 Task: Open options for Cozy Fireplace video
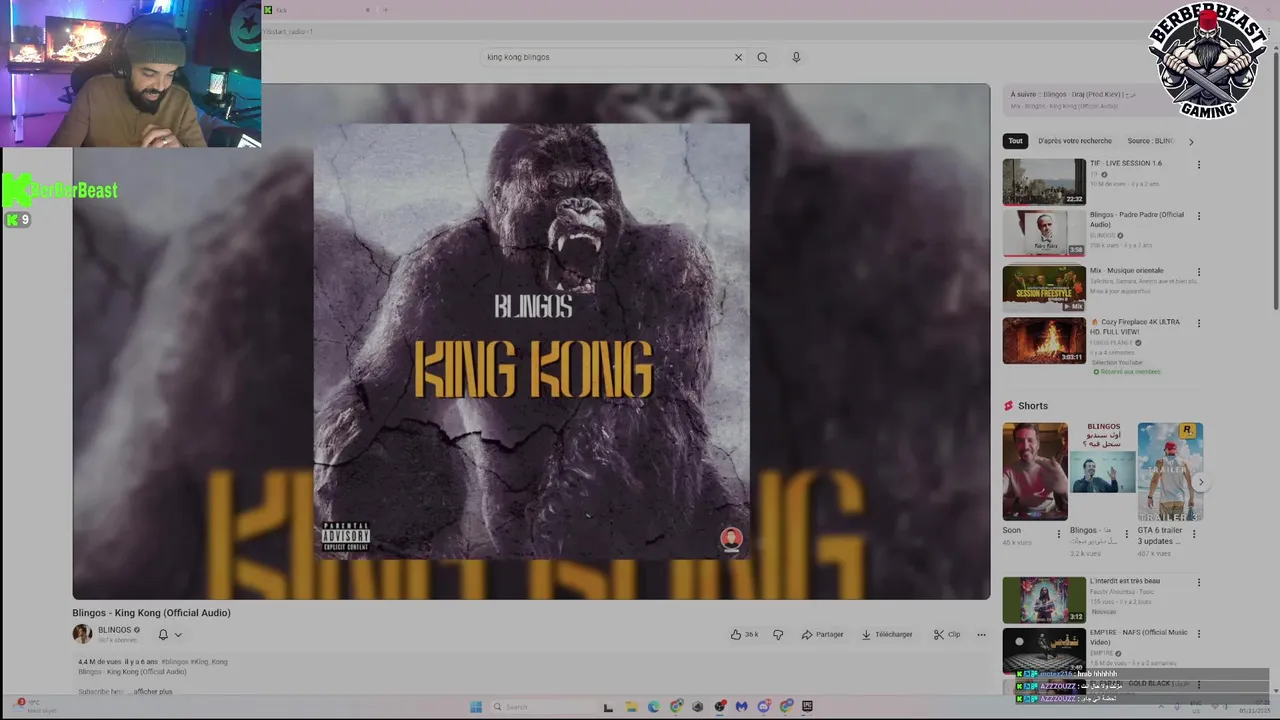[1198, 323]
